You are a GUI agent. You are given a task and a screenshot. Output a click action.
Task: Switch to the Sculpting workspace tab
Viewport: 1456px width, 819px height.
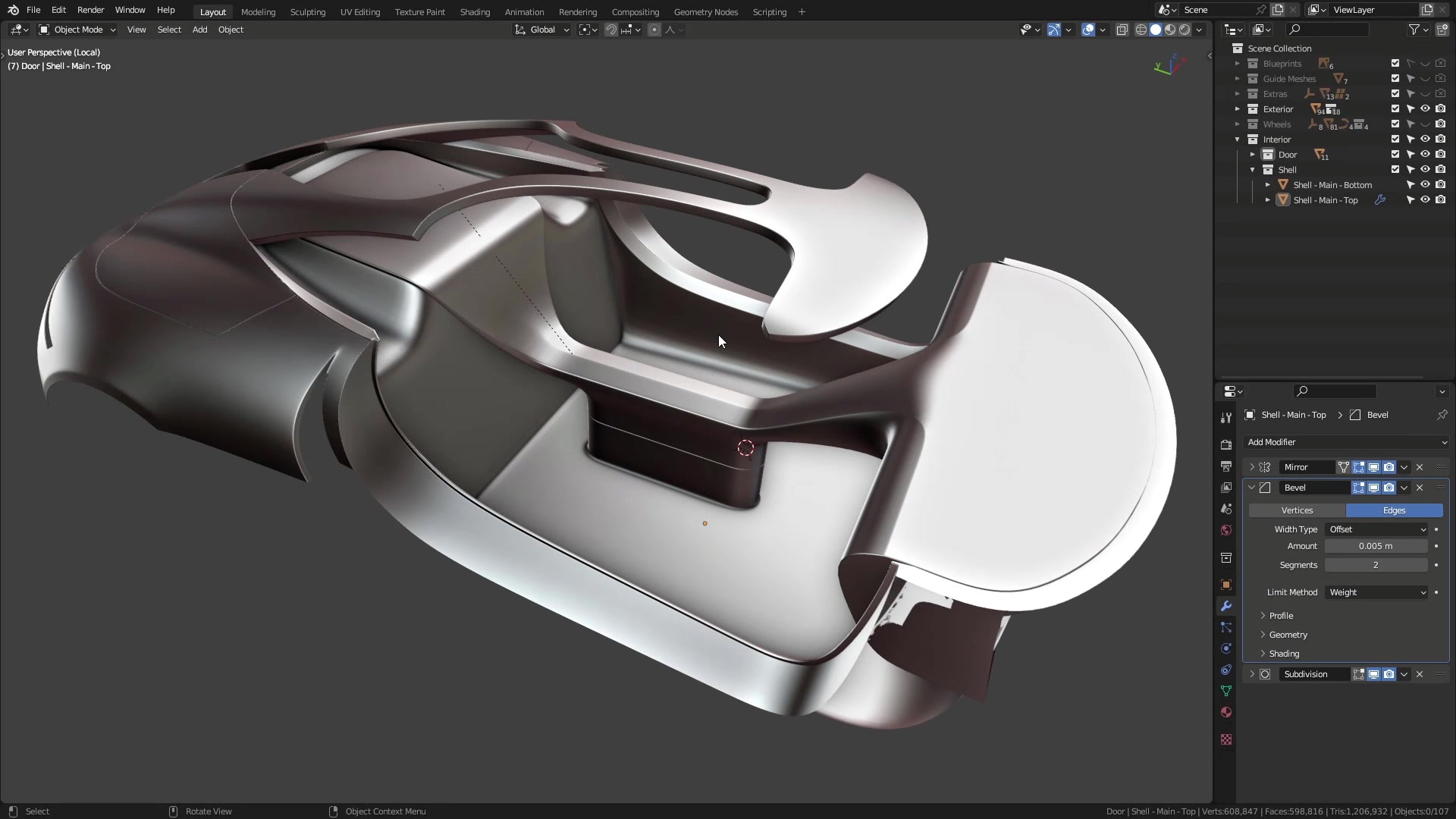(x=307, y=12)
